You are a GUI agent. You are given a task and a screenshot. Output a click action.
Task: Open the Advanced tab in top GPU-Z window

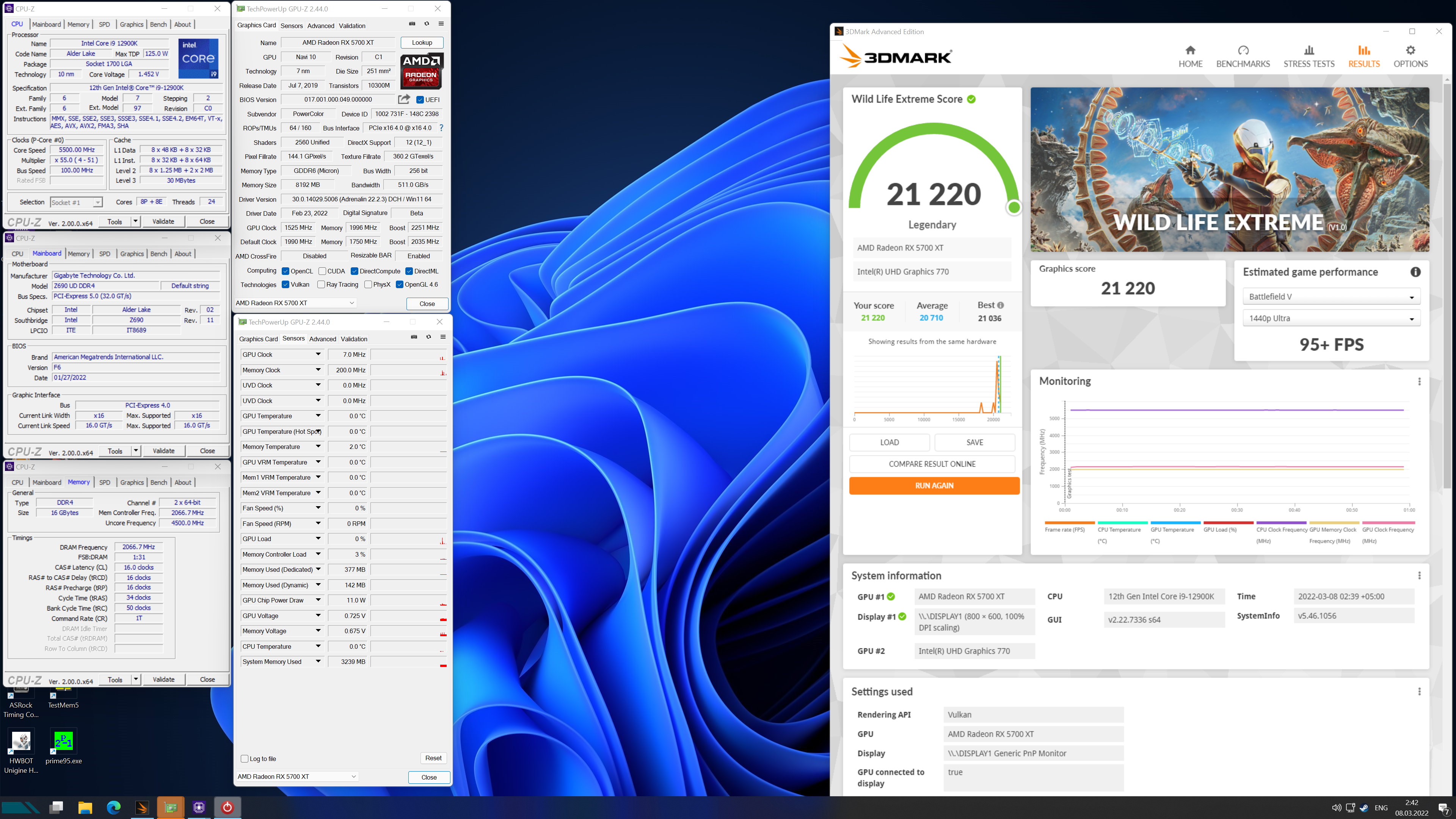click(321, 25)
